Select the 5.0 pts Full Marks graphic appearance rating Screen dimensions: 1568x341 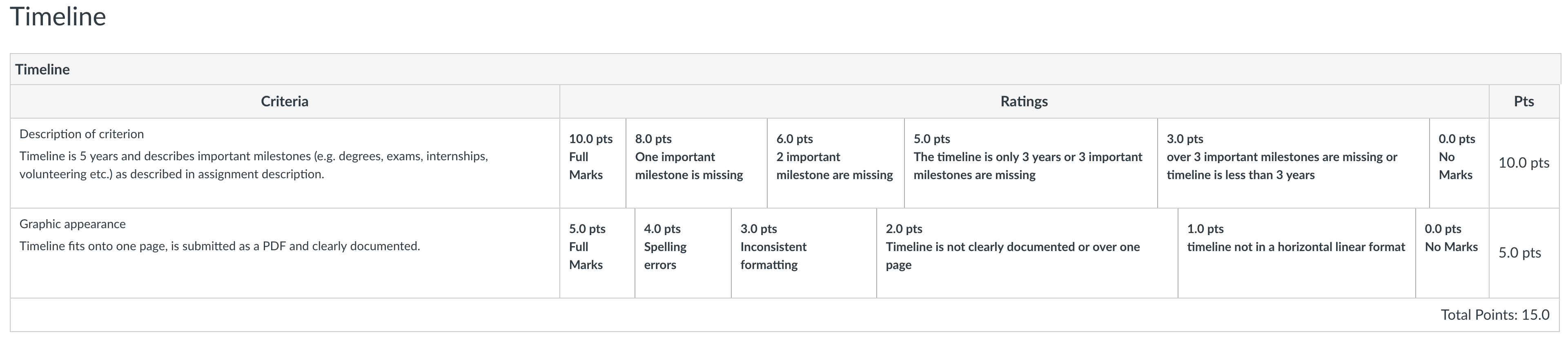pyautogui.click(x=597, y=253)
